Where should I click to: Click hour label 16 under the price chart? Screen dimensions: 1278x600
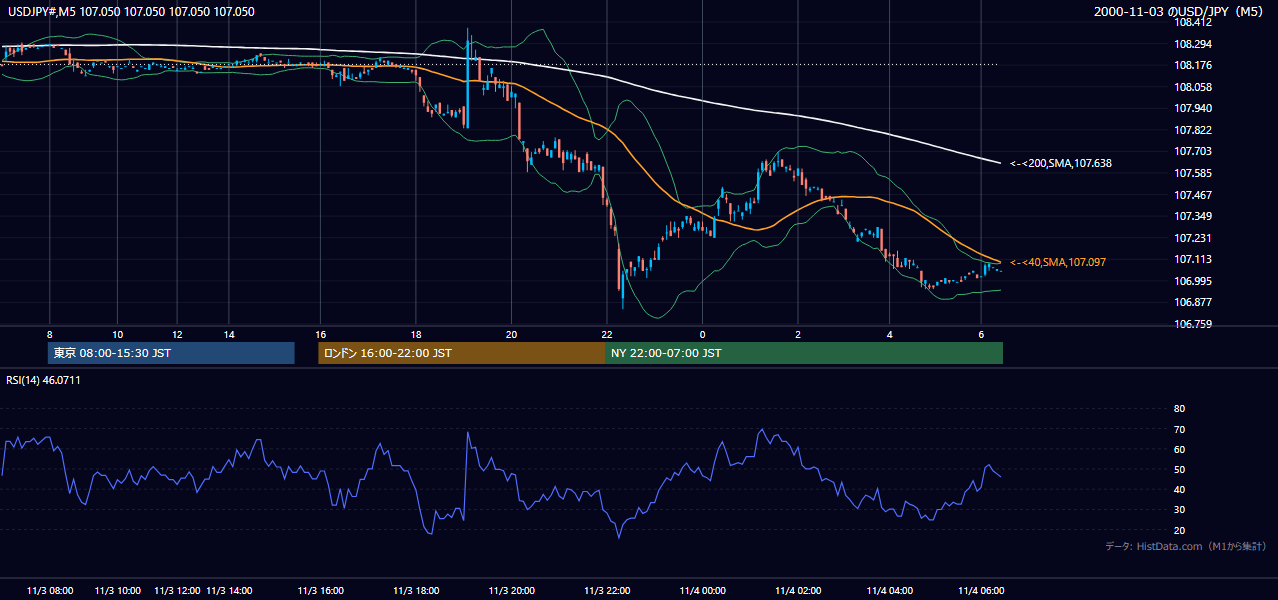tap(321, 334)
